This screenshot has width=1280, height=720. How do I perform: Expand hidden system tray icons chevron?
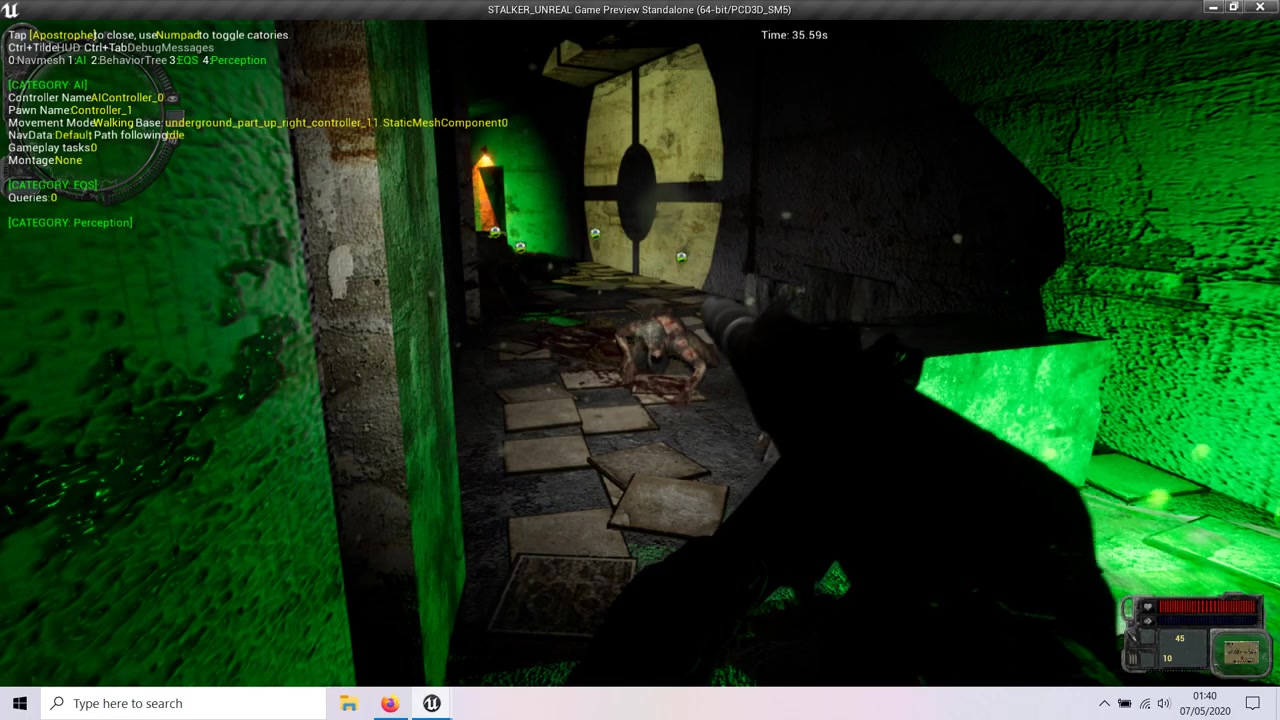click(x=1104, y=703)
